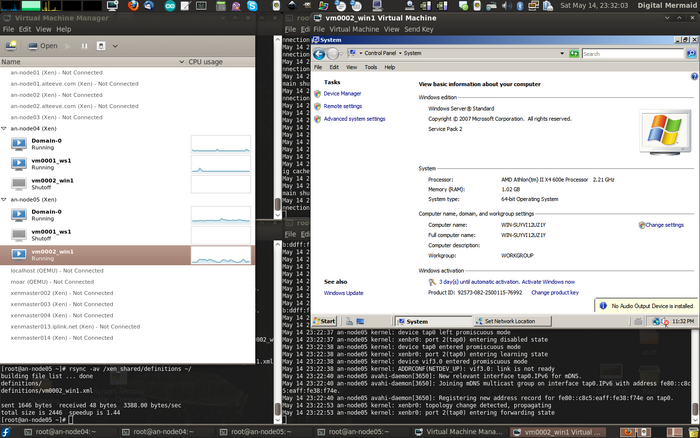Click the Bluetooth icon in system tray
The height and width of the screenshot is (438, 700).
pos(520,6)
